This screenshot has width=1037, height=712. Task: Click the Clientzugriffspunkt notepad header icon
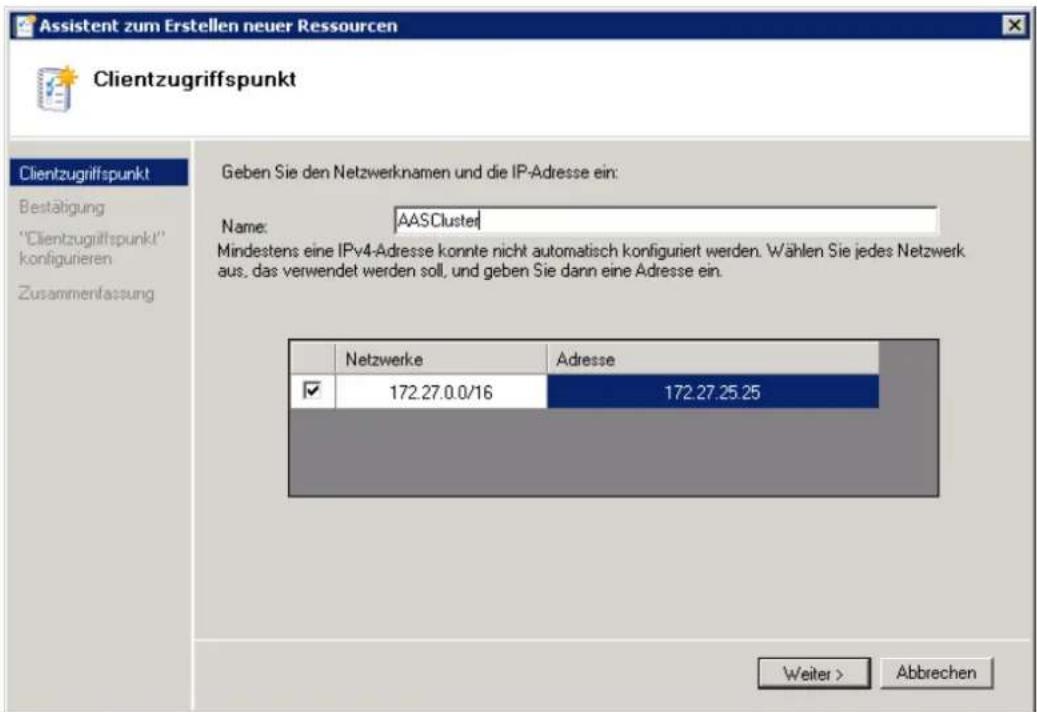[x=56, y=88]
